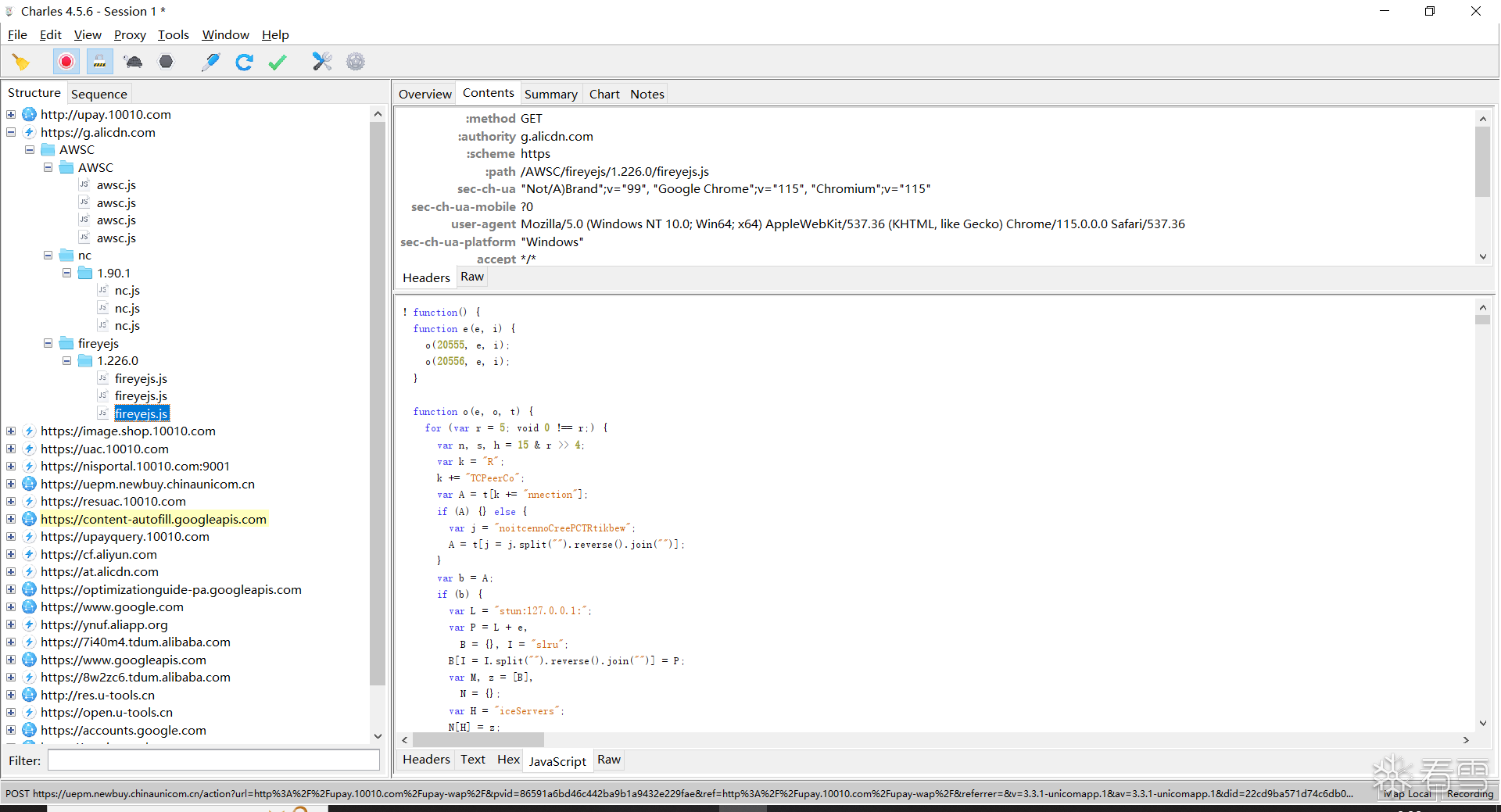Screen dimensions: 1501x812
Task: Switch to the Notes tab
Action: pos(647,94)
